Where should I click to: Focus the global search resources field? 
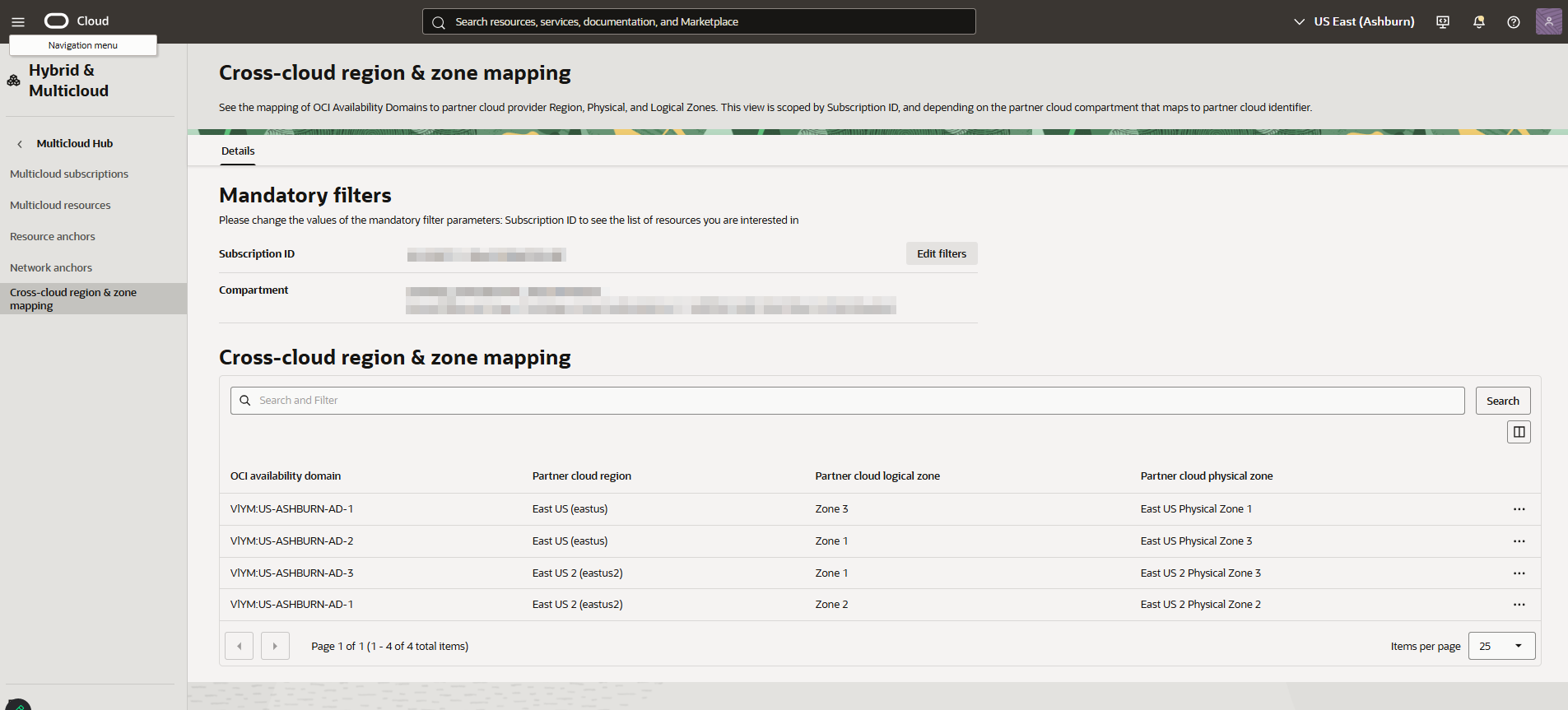[x=699, y=21]
